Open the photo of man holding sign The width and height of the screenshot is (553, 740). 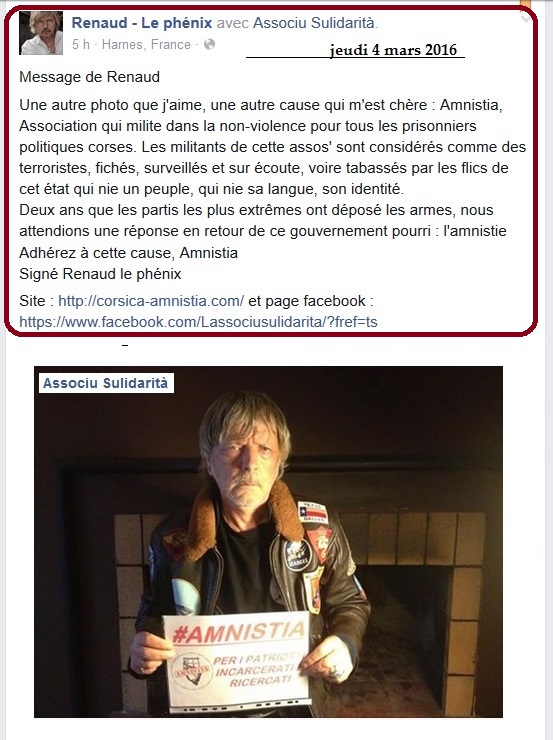[x=268, y=541]
